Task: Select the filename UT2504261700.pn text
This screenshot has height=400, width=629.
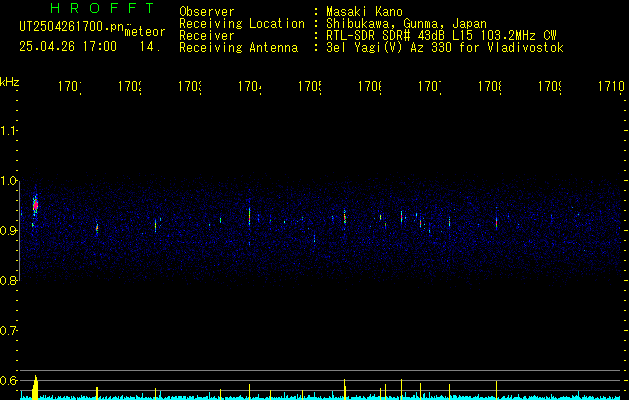Action: 71,27
